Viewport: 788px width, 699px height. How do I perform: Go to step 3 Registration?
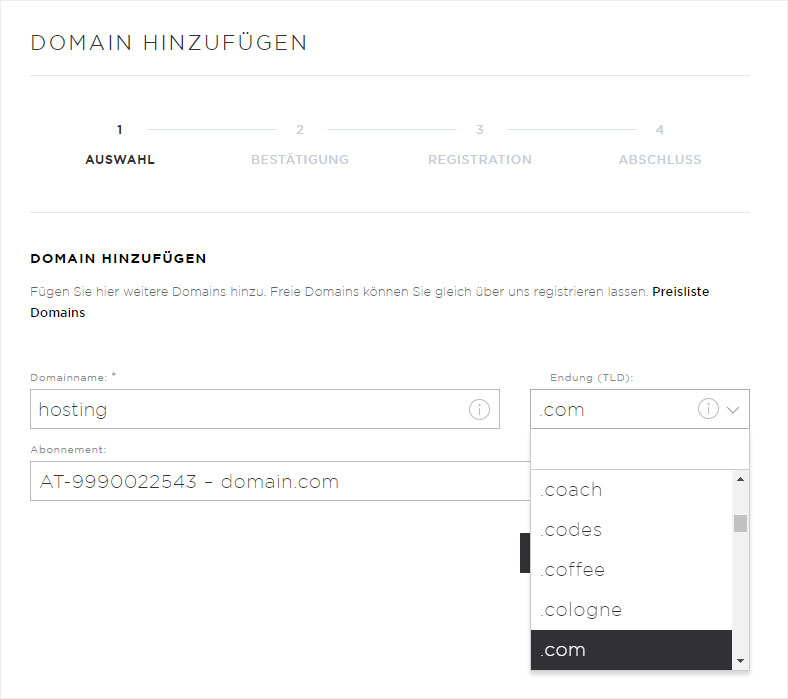[x=479, y=145]
